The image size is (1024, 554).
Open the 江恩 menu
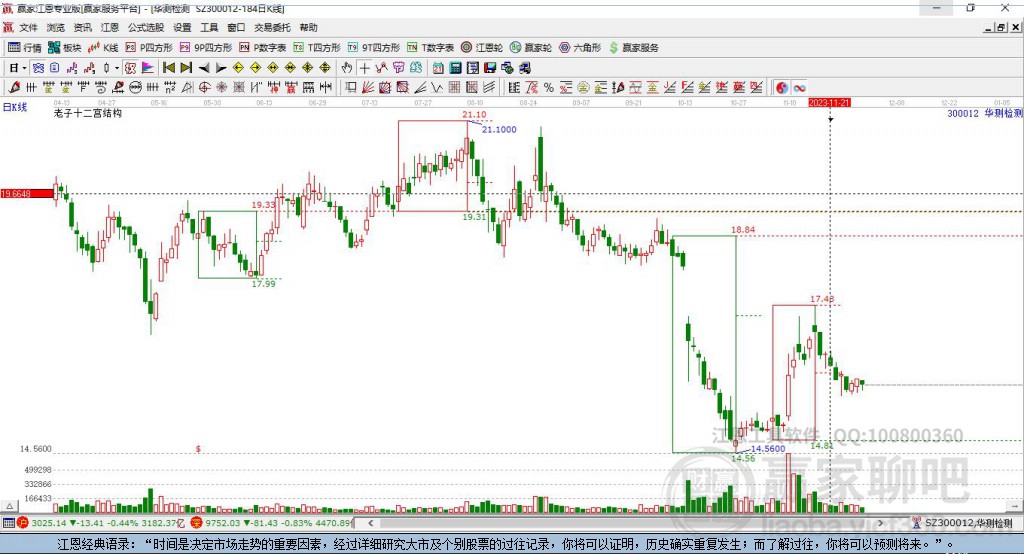point(110,27)
